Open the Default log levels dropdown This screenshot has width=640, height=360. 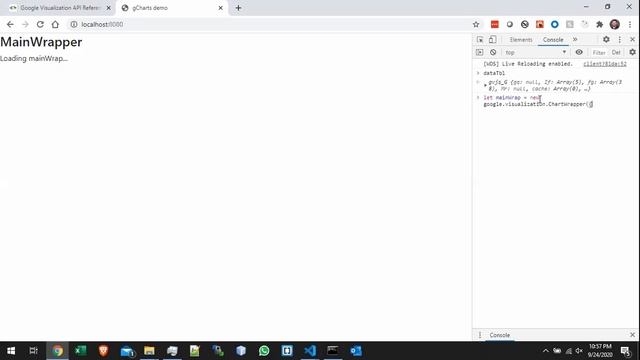(616, 53)
